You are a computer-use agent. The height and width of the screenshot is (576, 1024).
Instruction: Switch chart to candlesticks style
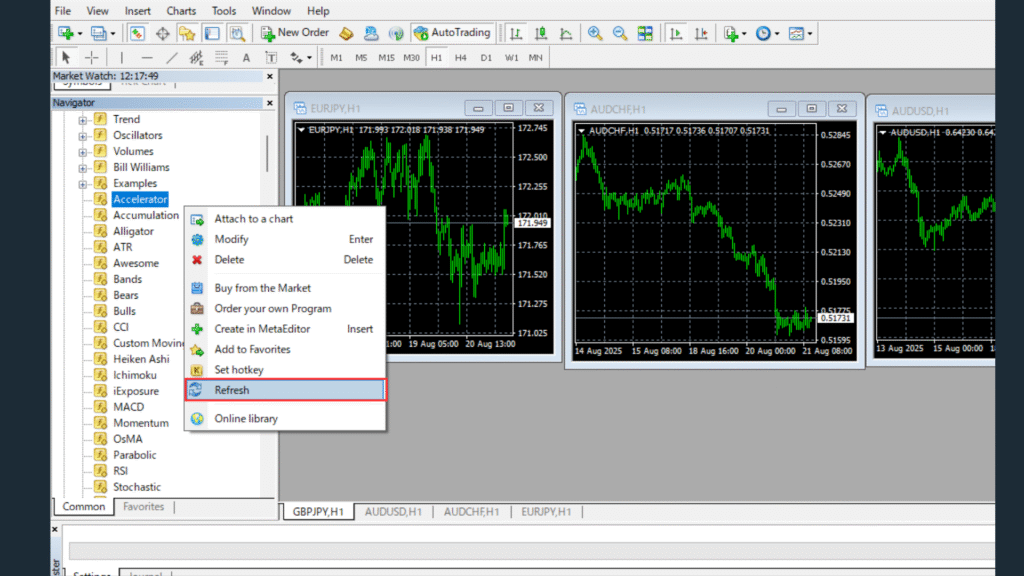(541, 33)
